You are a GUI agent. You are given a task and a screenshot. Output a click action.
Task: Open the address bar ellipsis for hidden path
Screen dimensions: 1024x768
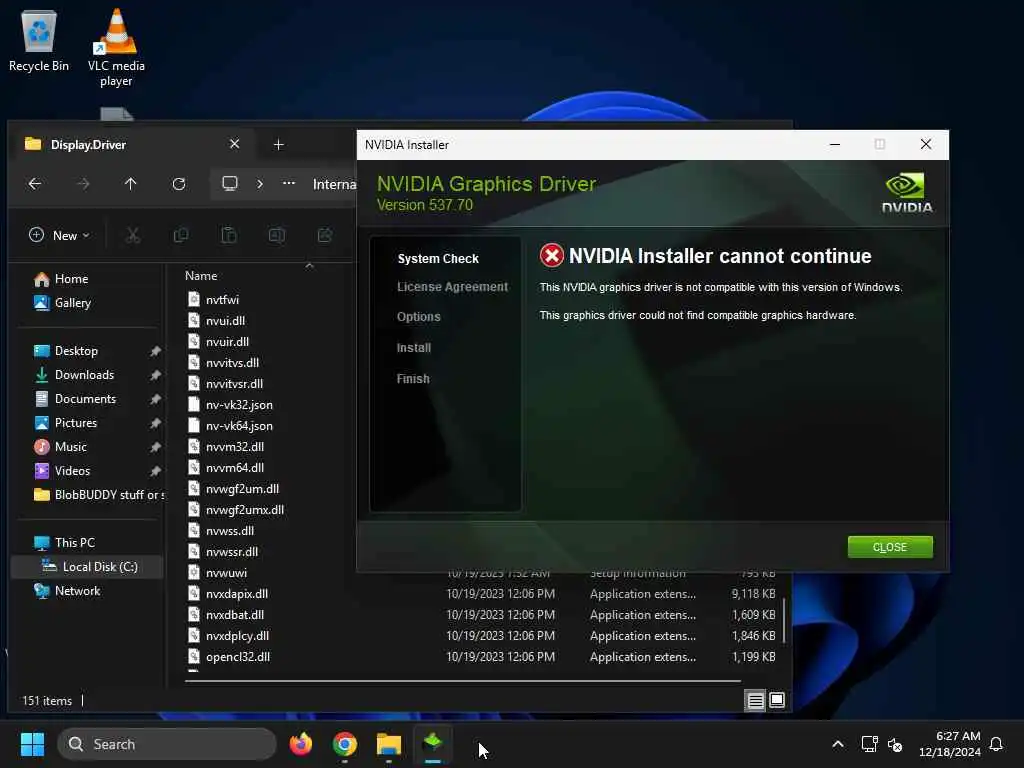(x=289, y=184)
